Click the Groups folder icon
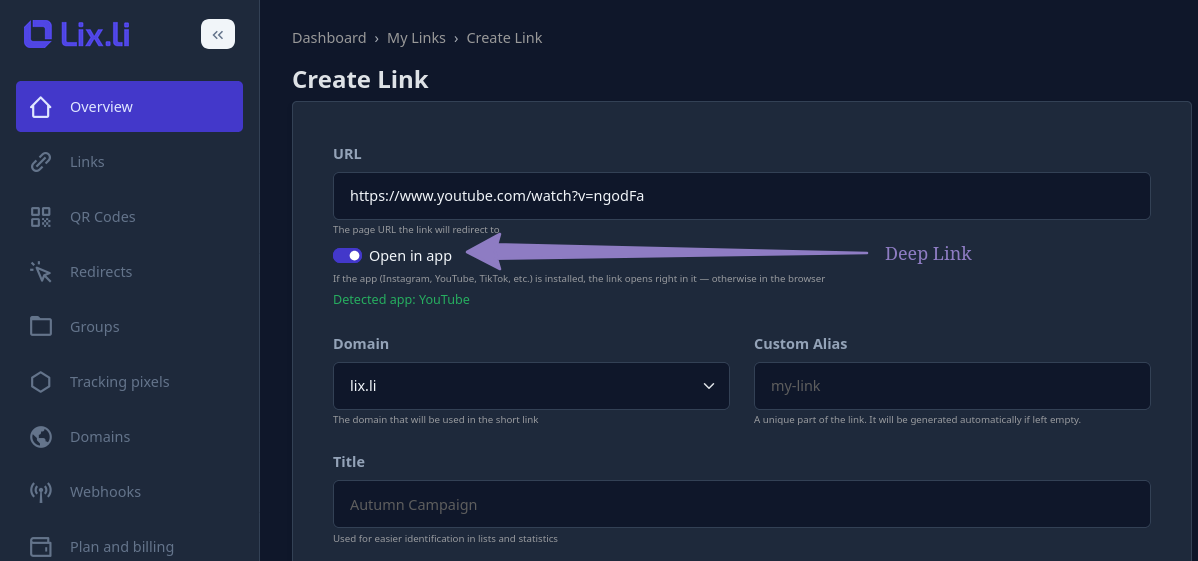Screen dimensions: 1198x561 (40, 327)
